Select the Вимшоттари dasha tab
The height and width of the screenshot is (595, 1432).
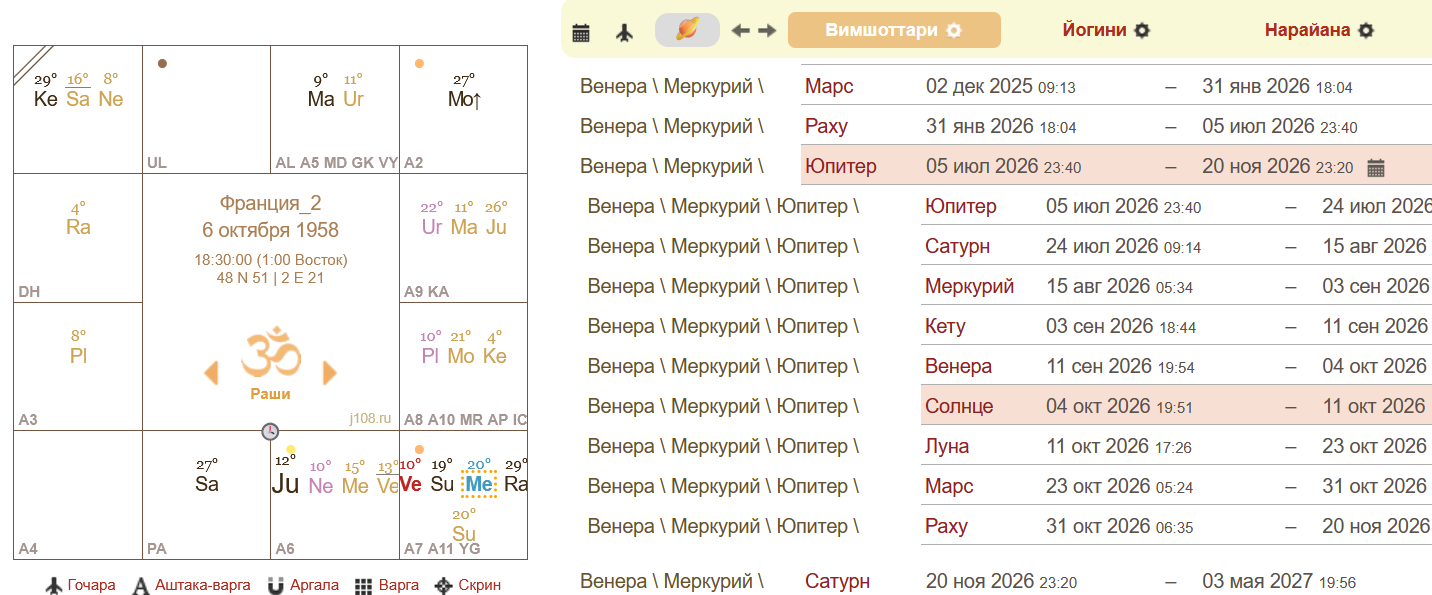pyautogui.click(x=894, y=30)
